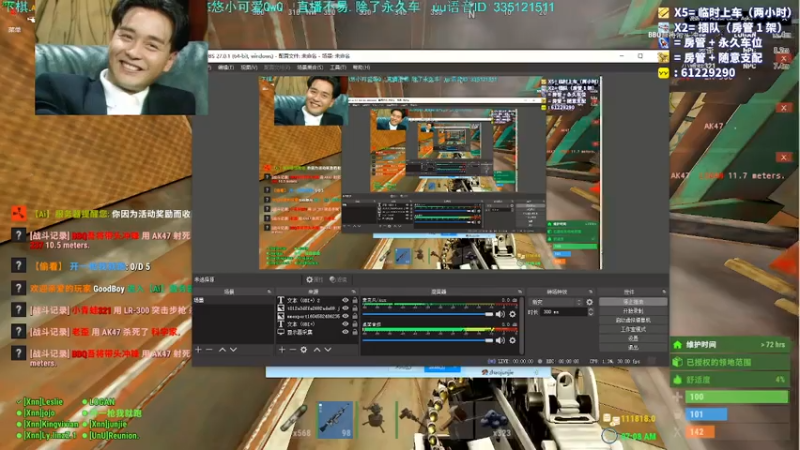Open the 工具(T) menu
800x450 pixels.
coord(338,67)
